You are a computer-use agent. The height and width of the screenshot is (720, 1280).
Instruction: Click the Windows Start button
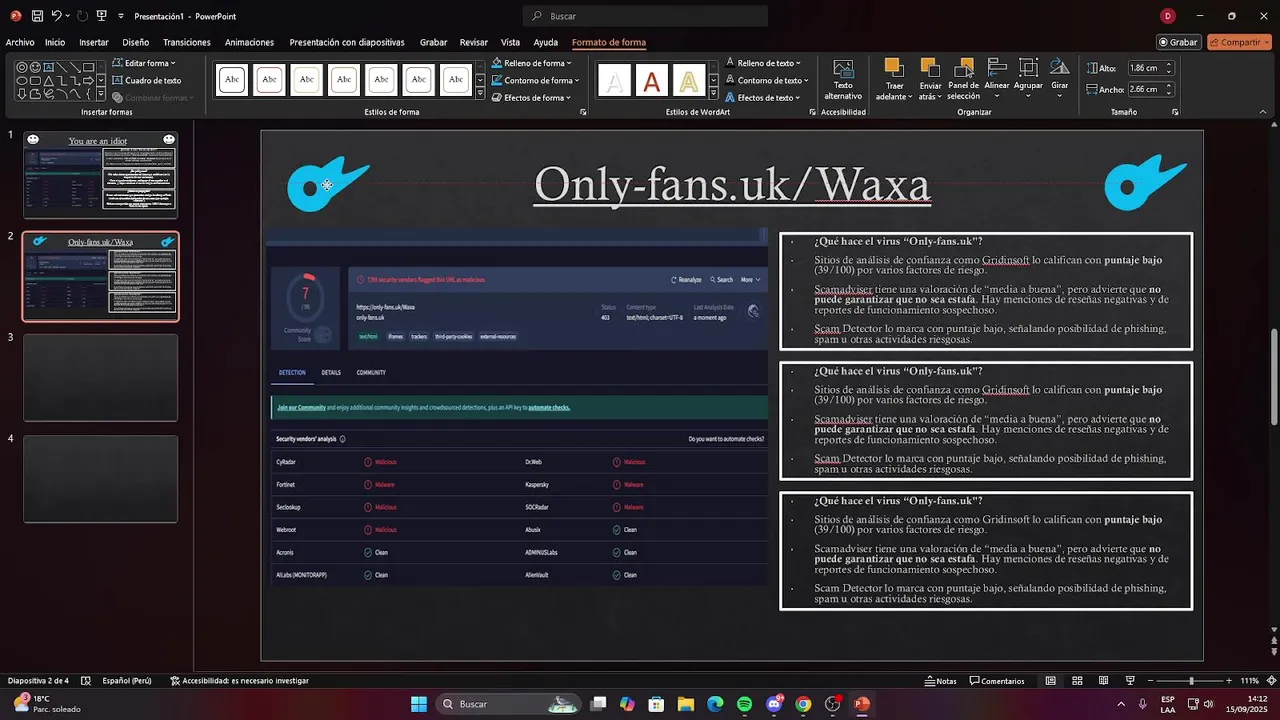(419, 704)
